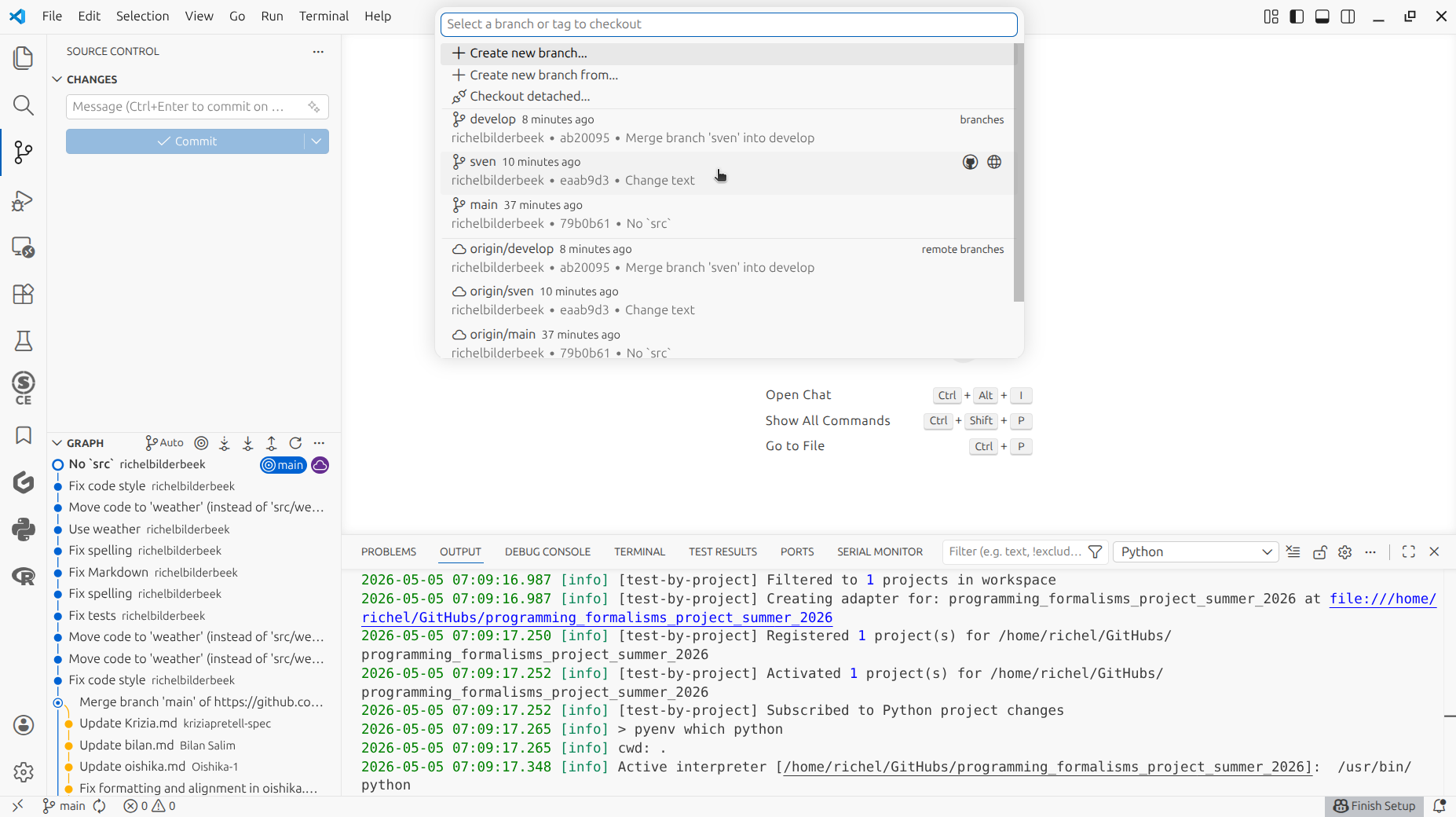
Task: Open the Python output channel dropdown
Action: pyautogui.click(x=1196, y=551)
